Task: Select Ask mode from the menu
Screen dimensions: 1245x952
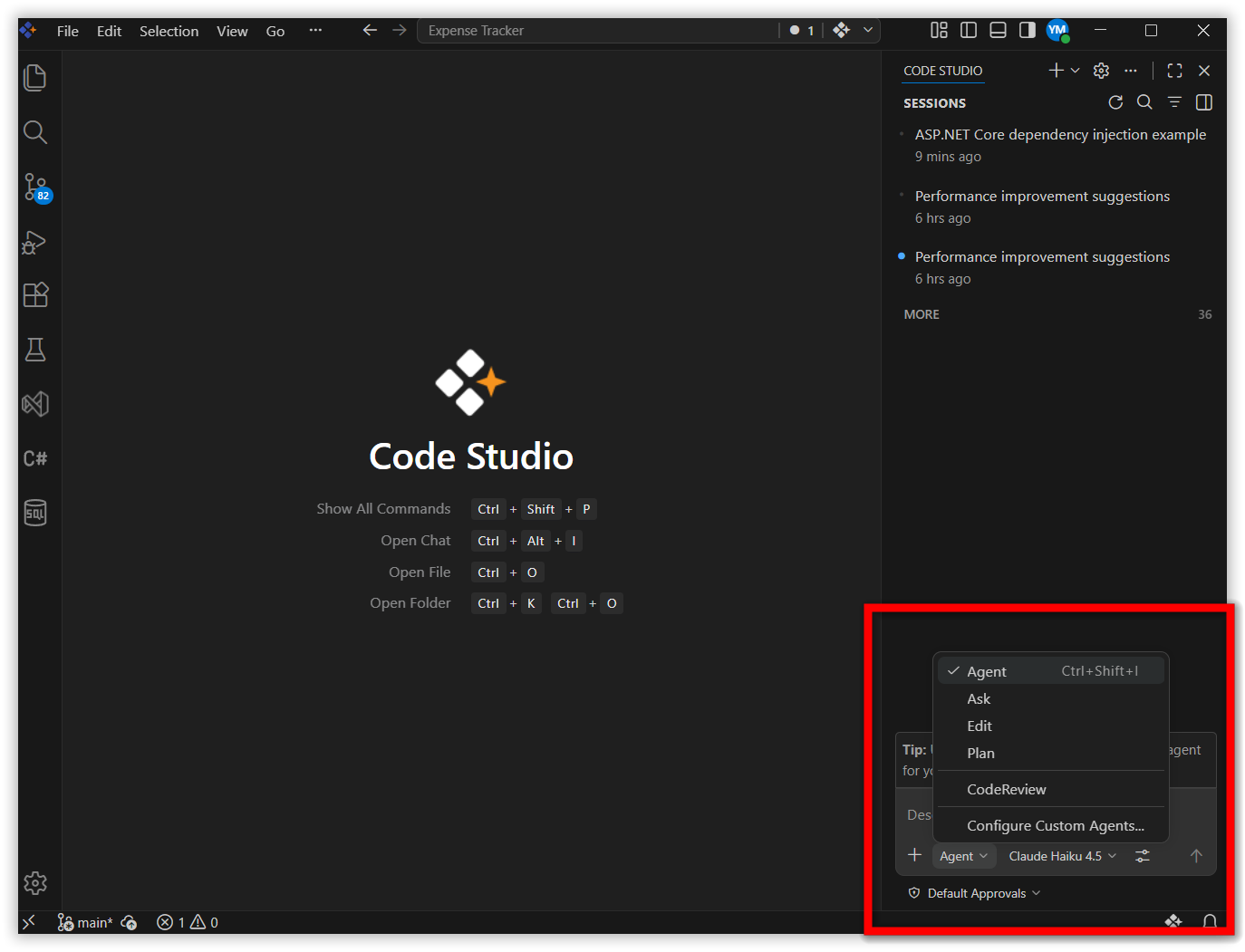Action: tap(1051, 699)
